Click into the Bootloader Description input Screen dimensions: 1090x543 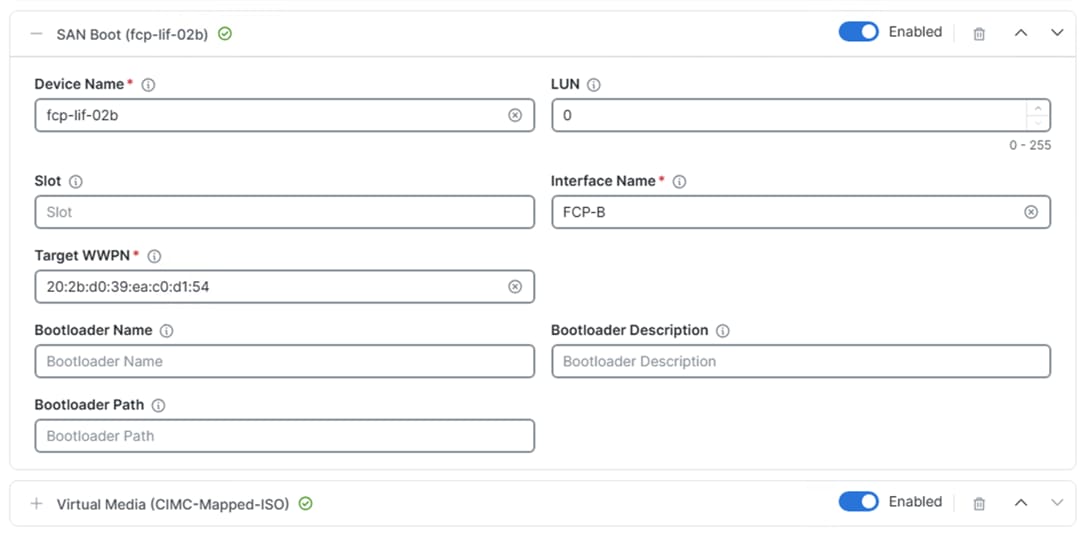click(801, 362)
